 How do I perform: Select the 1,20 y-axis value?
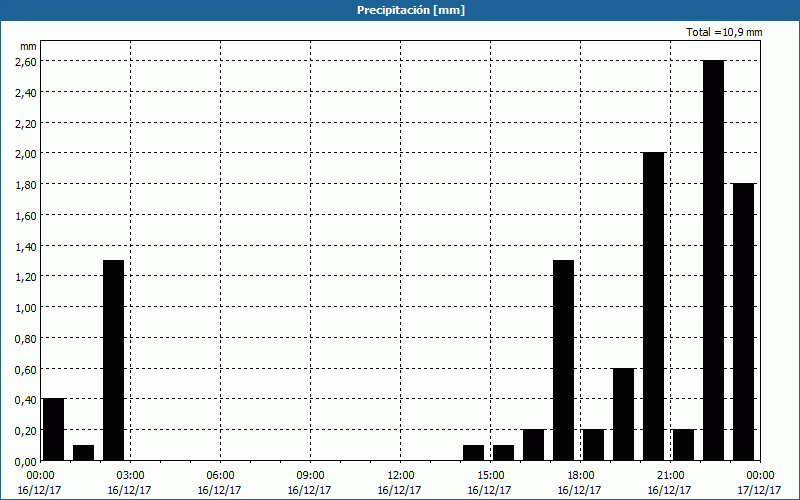pos(26,277)
